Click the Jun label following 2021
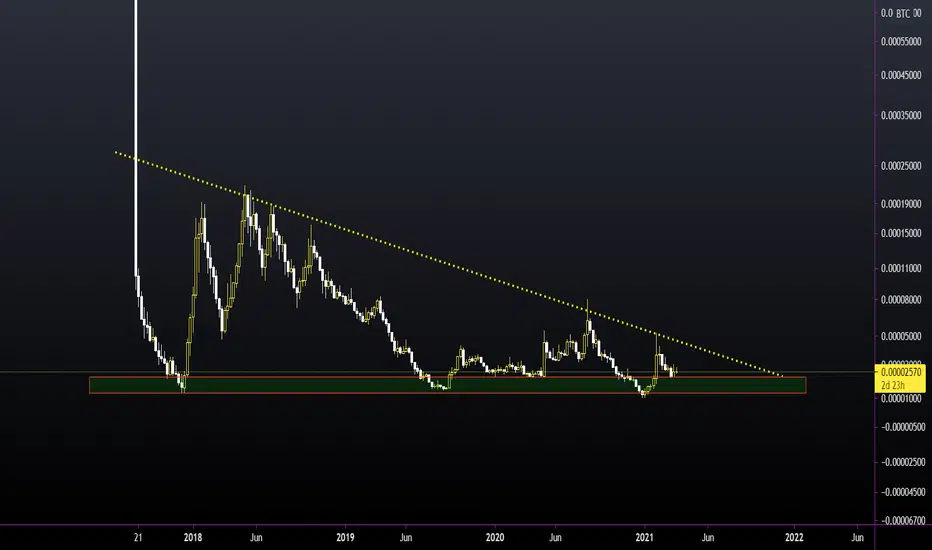The image size is (932, 550). (708, 538)
